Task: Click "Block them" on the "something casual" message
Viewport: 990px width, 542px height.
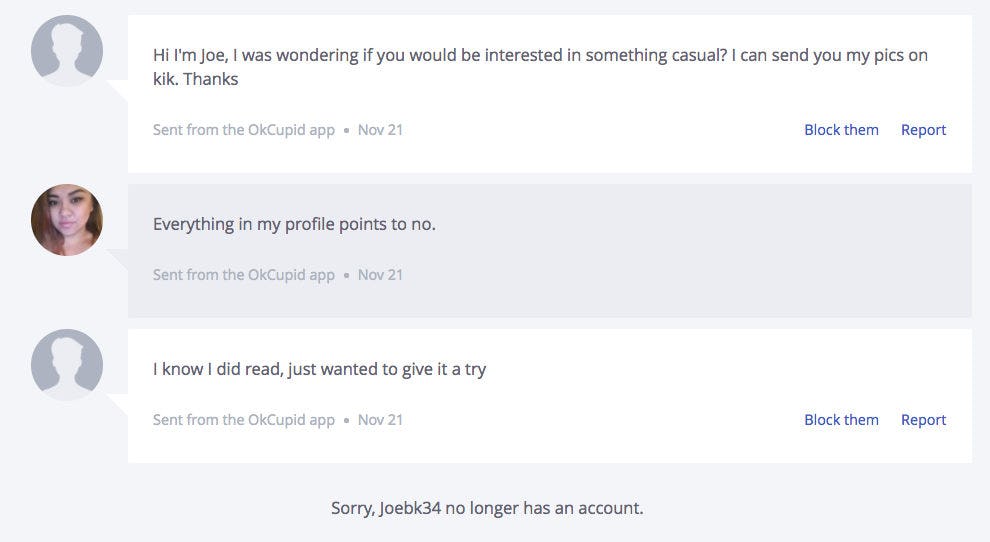Action: point(841,130)
